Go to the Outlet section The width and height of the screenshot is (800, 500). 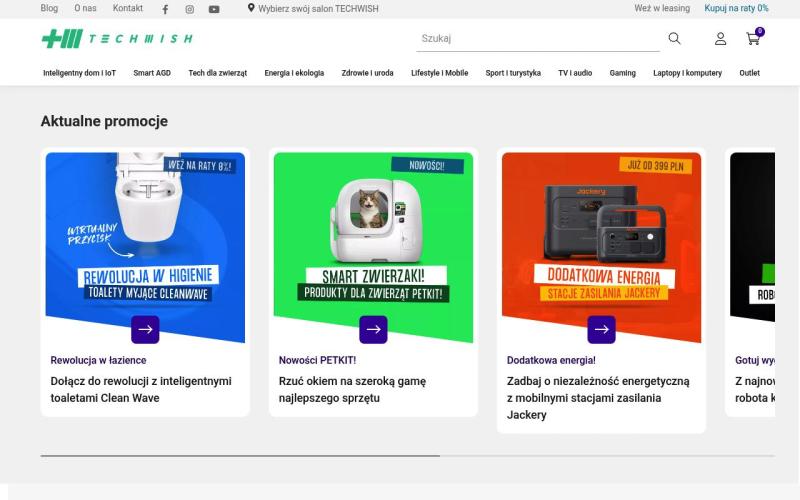click(749, 73)
